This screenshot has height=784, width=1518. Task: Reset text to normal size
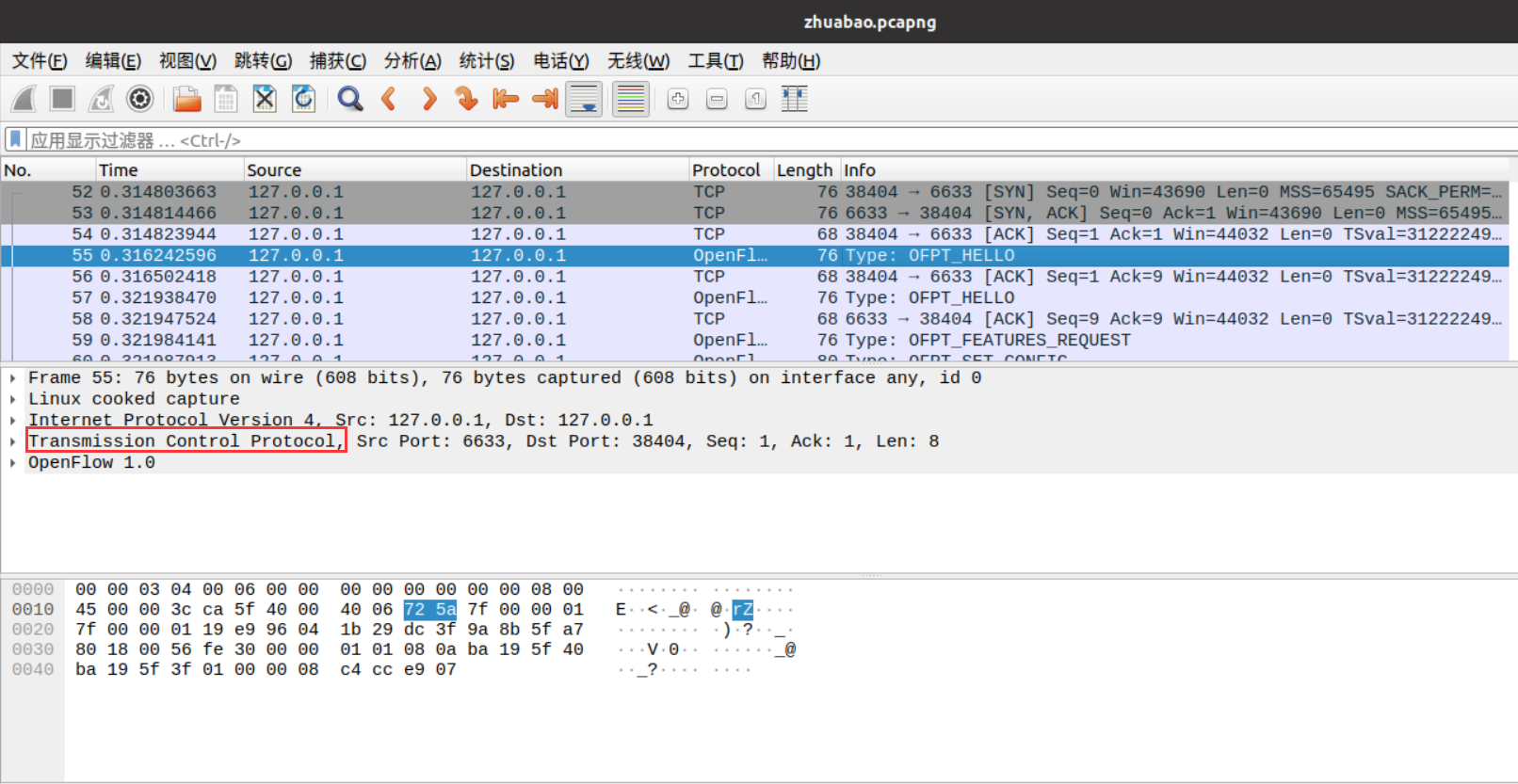(x=755, y=99)
